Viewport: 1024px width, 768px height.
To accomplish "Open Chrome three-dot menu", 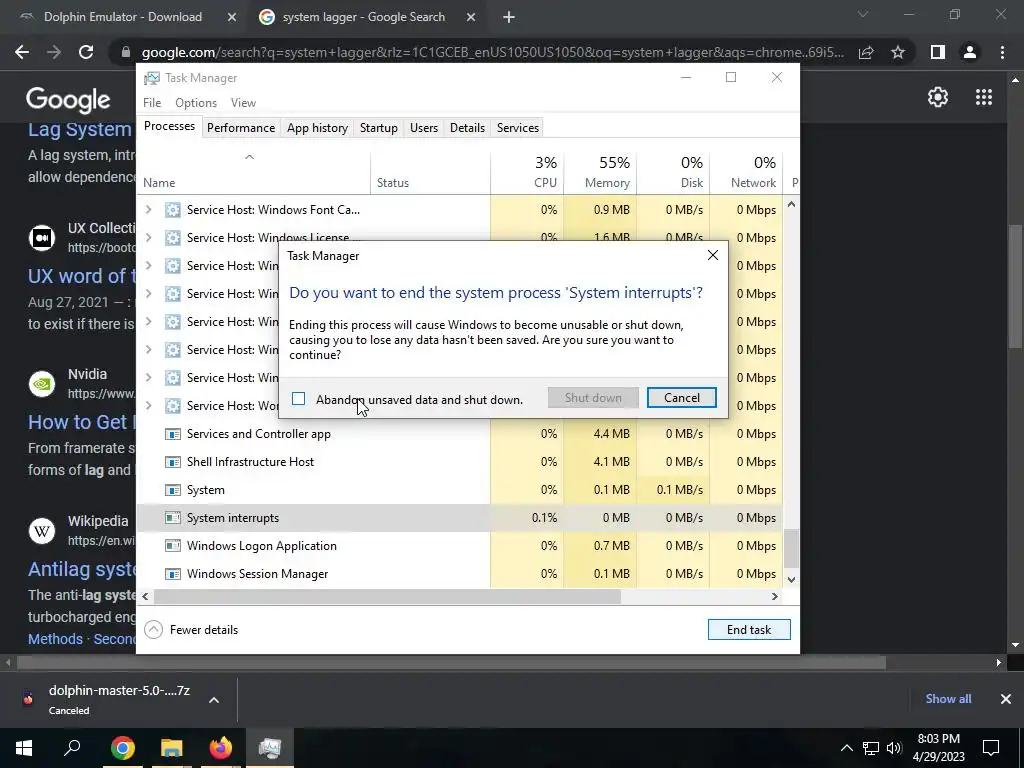I will 1002,52.
